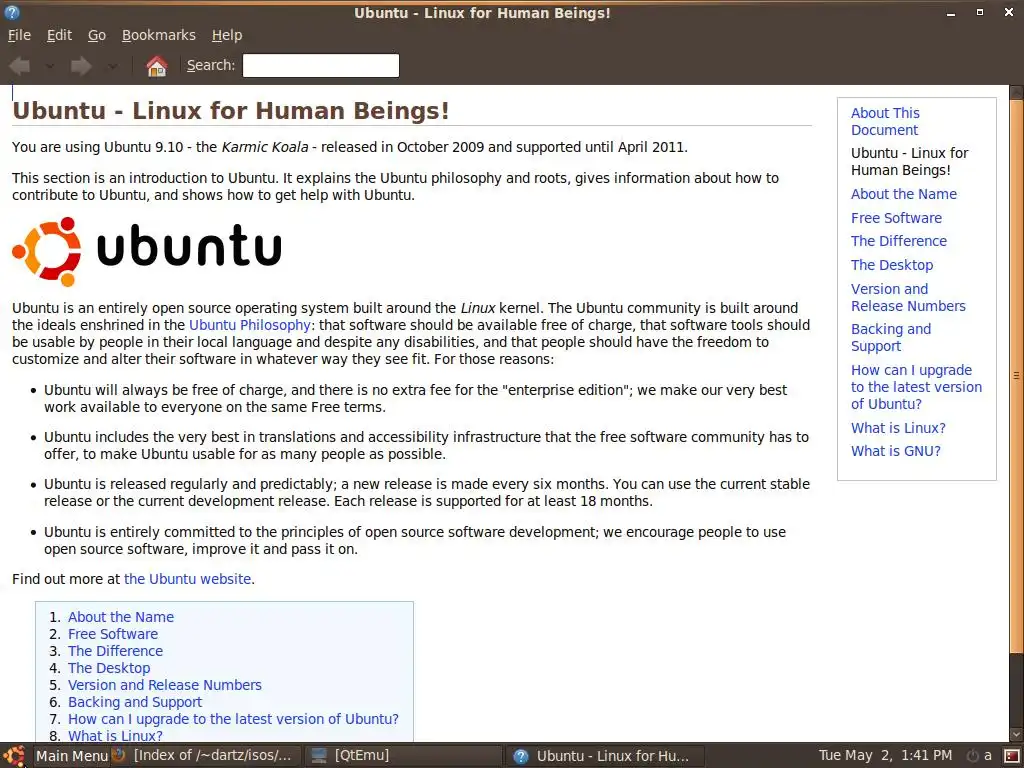Open numbered list item 1 About the Name
The width and height of the screenshot is (1024, 768).
click(121, 617)
